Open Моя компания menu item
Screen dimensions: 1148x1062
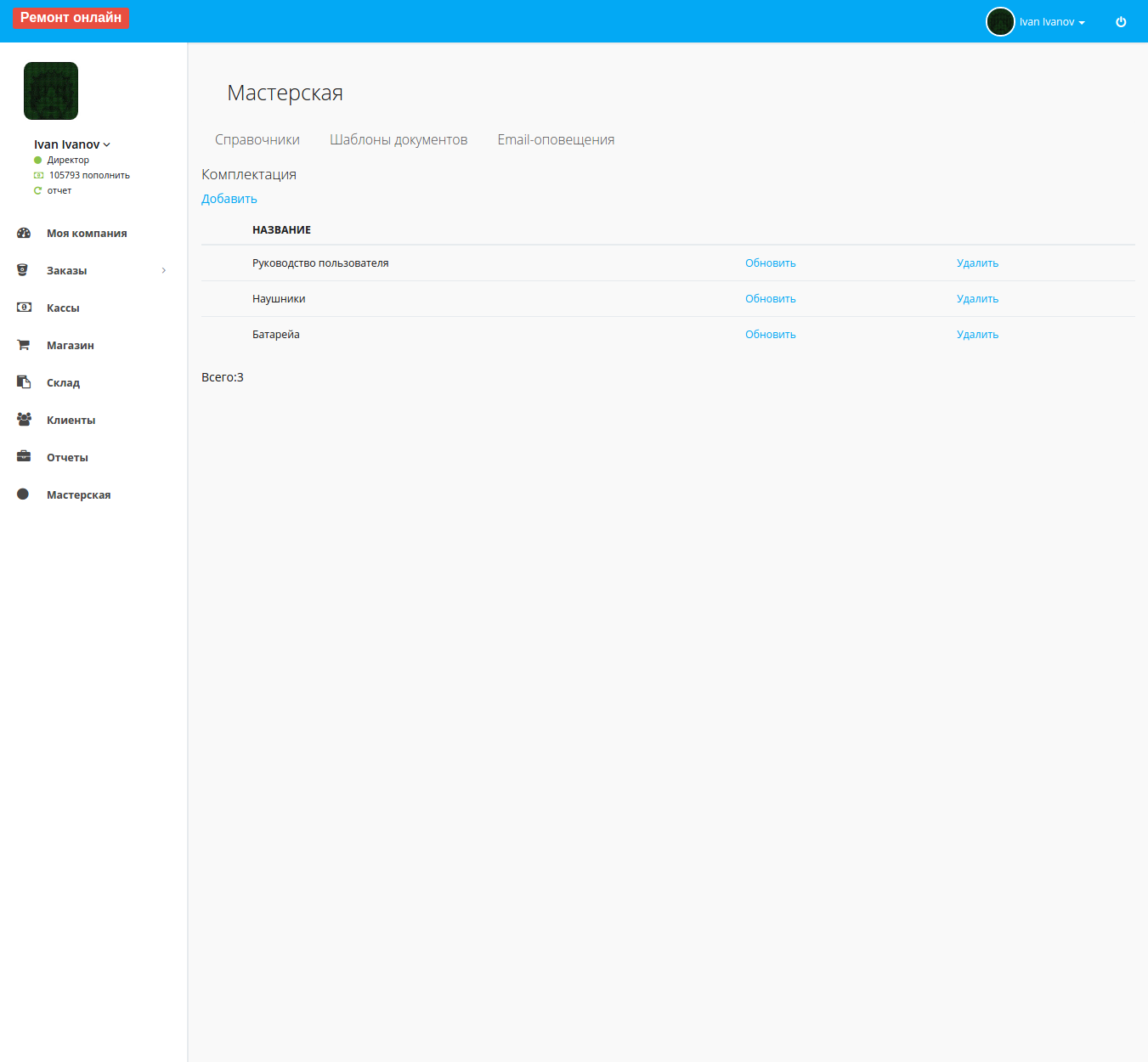(x=87, y=234)
